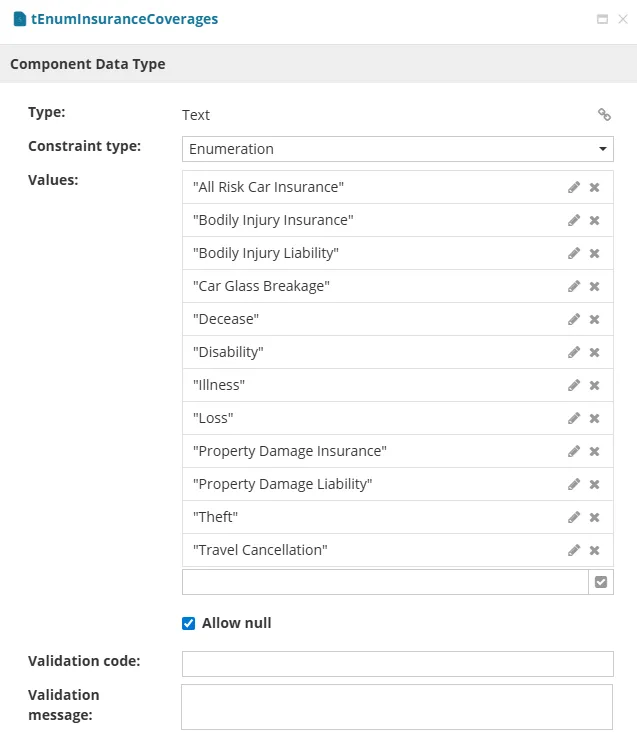Click into the Validation message text area
This screenshot has height=738, width=637.
(397, 706)
